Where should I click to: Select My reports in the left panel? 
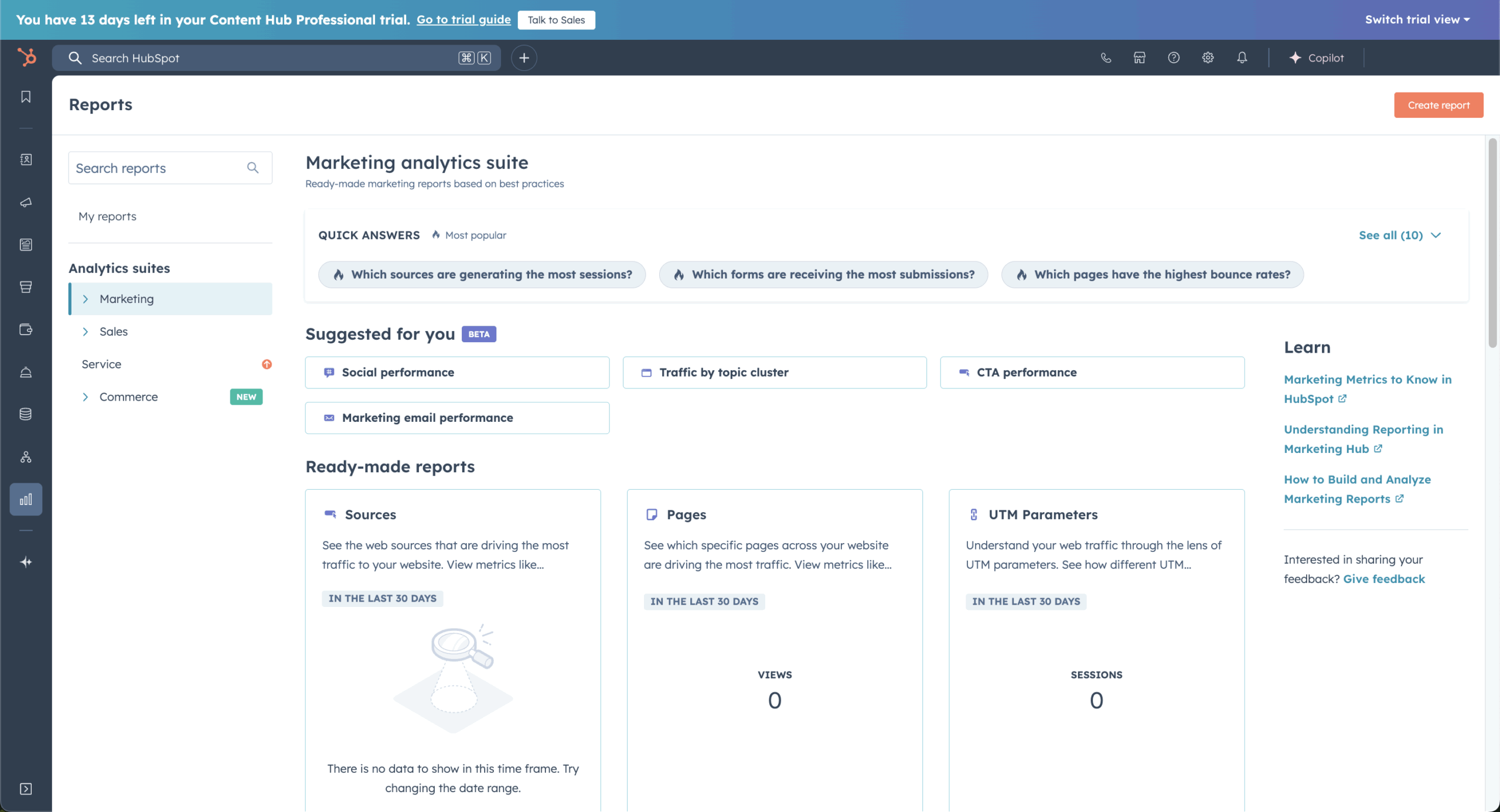coord(107,216)
